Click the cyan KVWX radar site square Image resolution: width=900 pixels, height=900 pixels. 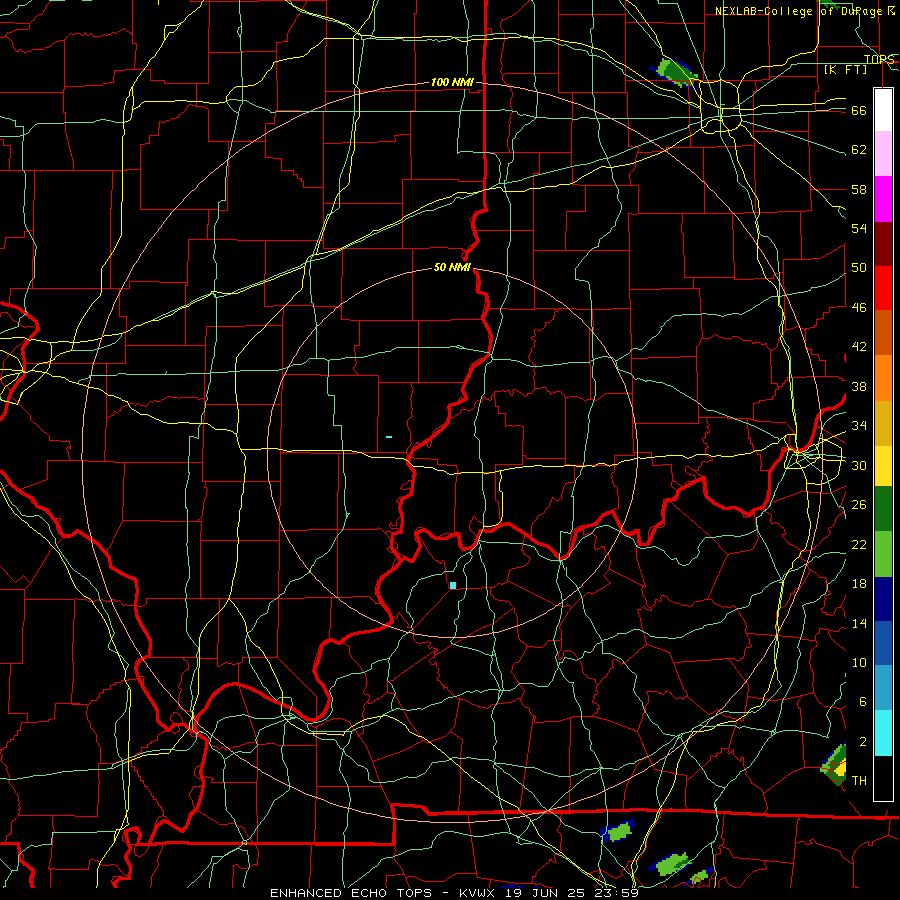pyautogui.click(x=453, y=585)
